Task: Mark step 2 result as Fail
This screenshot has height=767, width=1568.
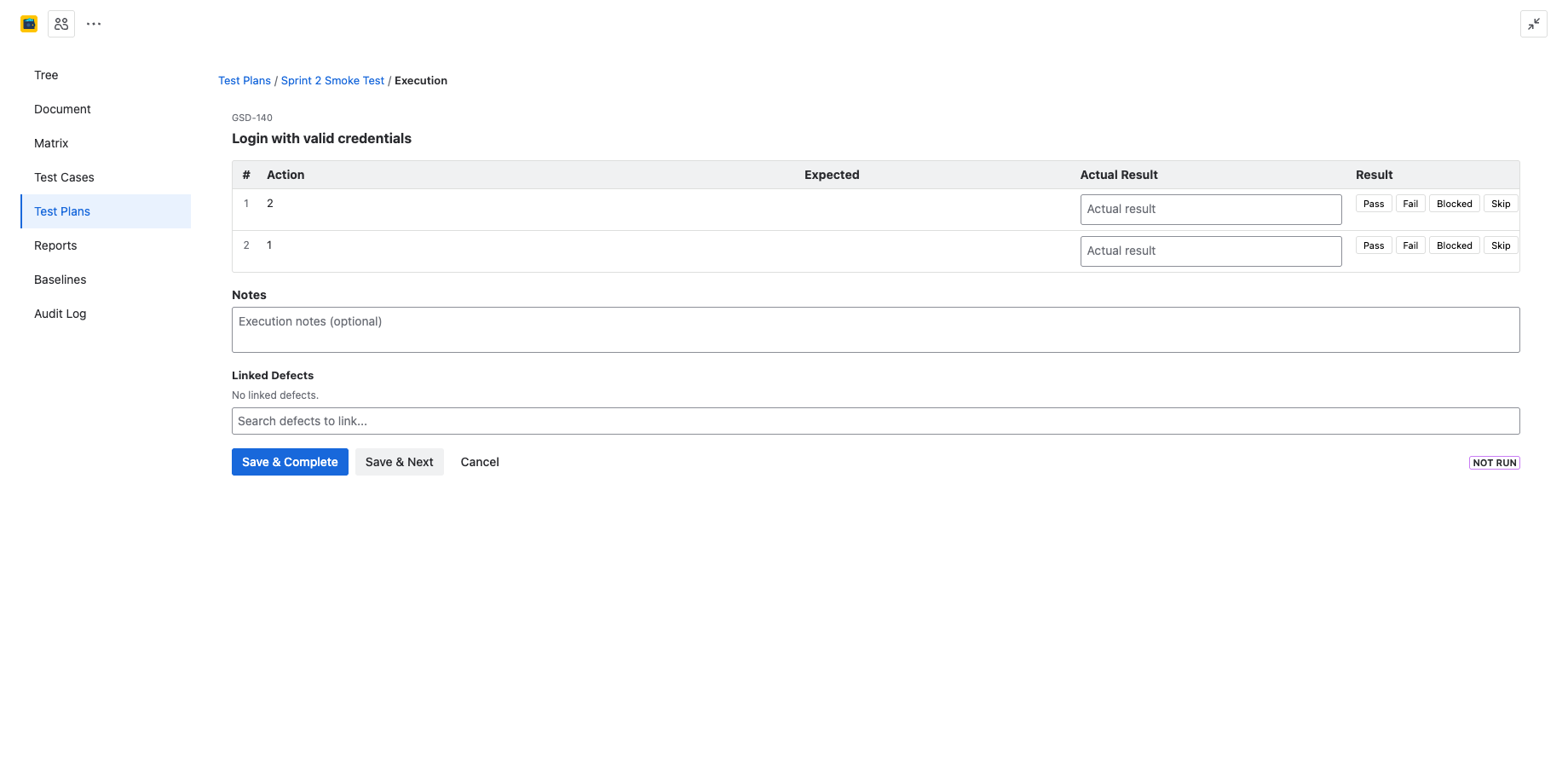Action: (1410, 245)
